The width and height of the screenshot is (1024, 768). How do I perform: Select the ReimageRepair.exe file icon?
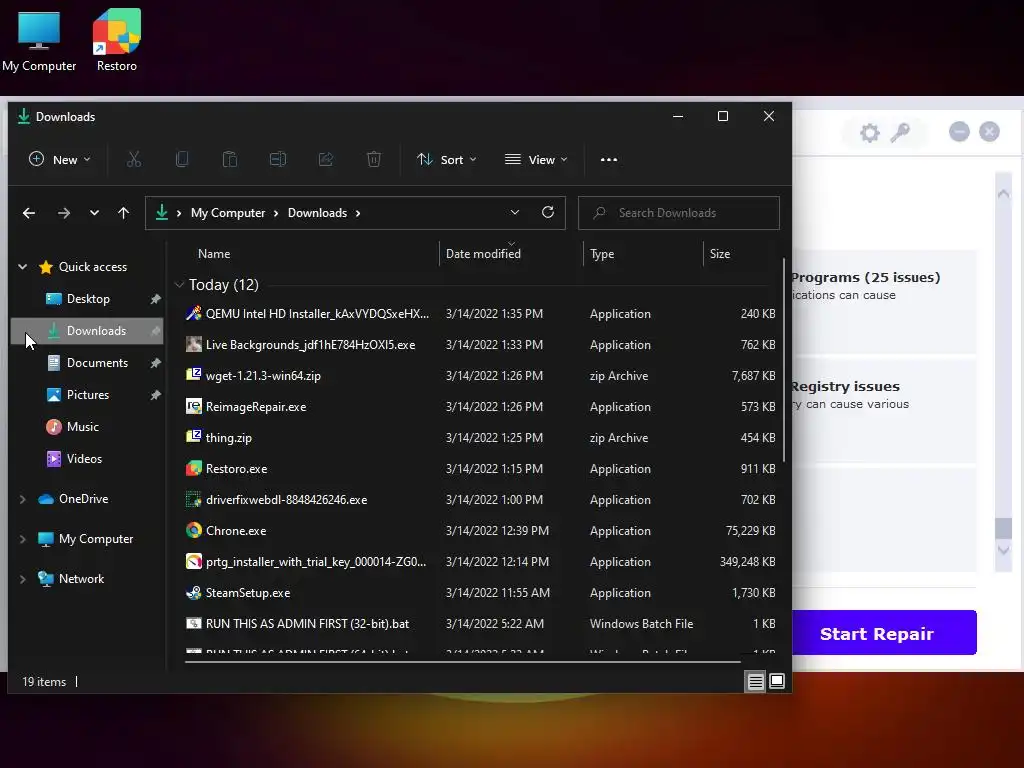pyautogui.click(x=193, y=406)
